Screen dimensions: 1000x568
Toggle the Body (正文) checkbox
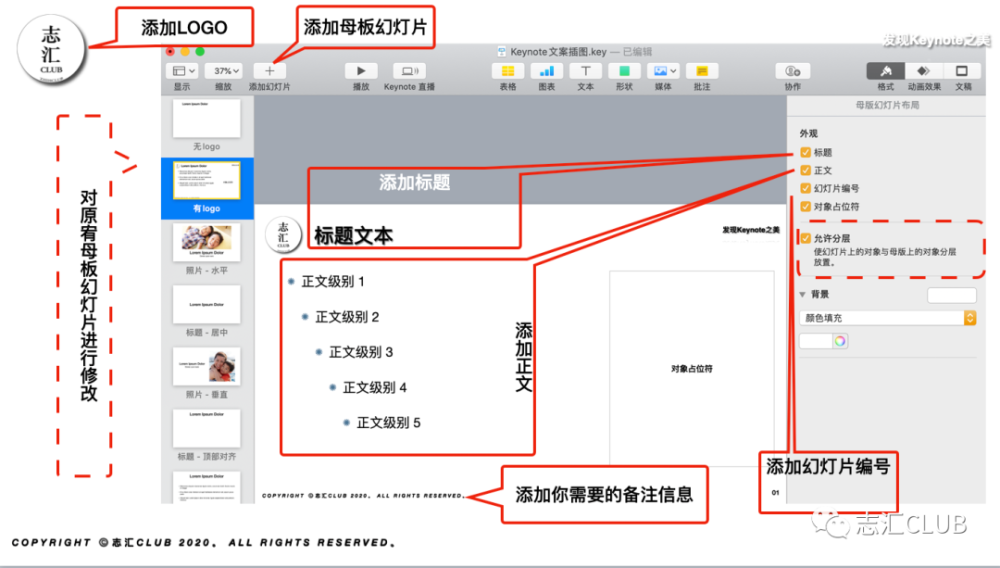tap(805, 170)
